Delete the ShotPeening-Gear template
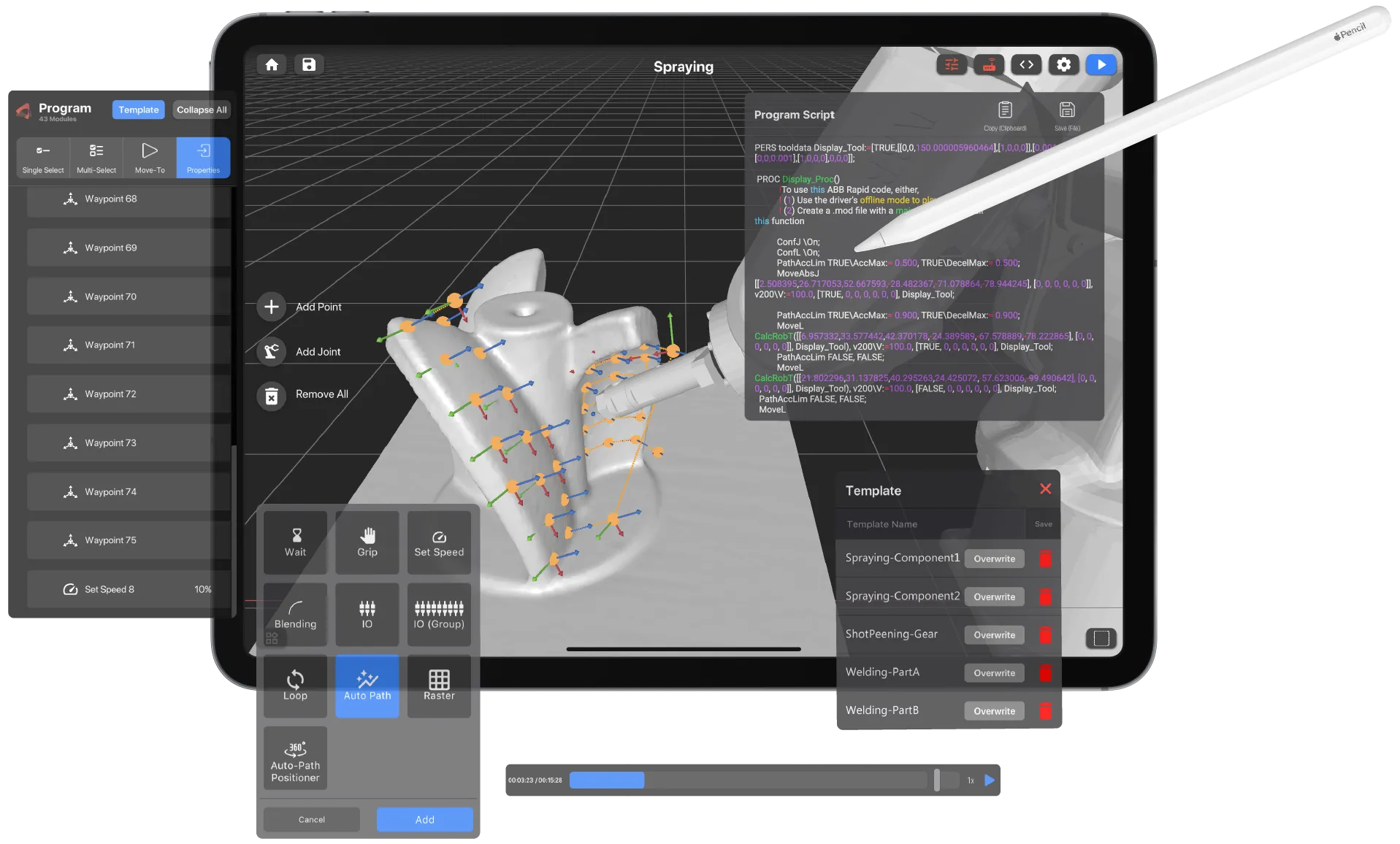Screen dimensions: 1400x844 coord(1045,634)
